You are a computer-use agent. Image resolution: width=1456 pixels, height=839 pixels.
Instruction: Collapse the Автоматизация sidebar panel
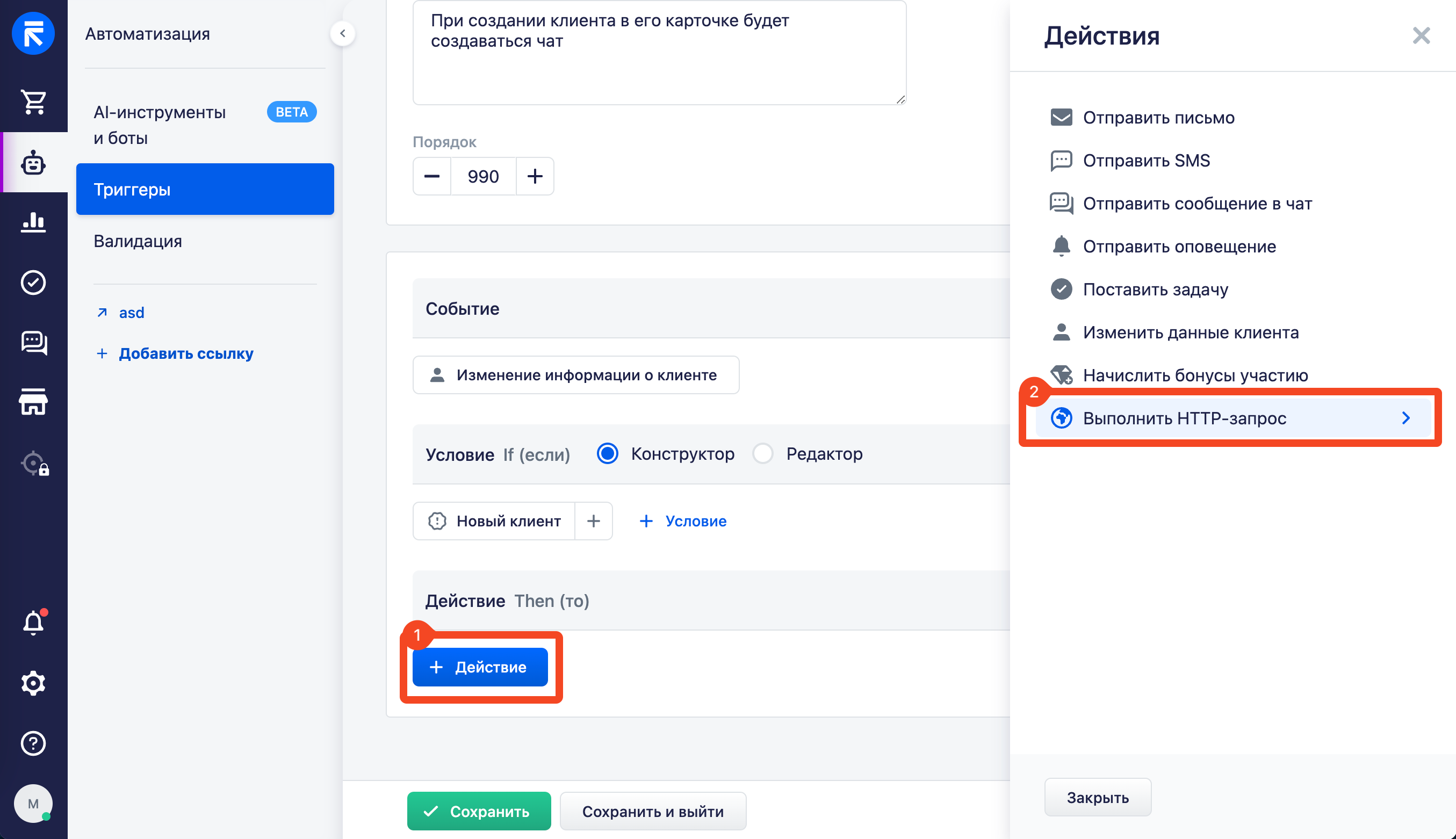pos(342,33)
